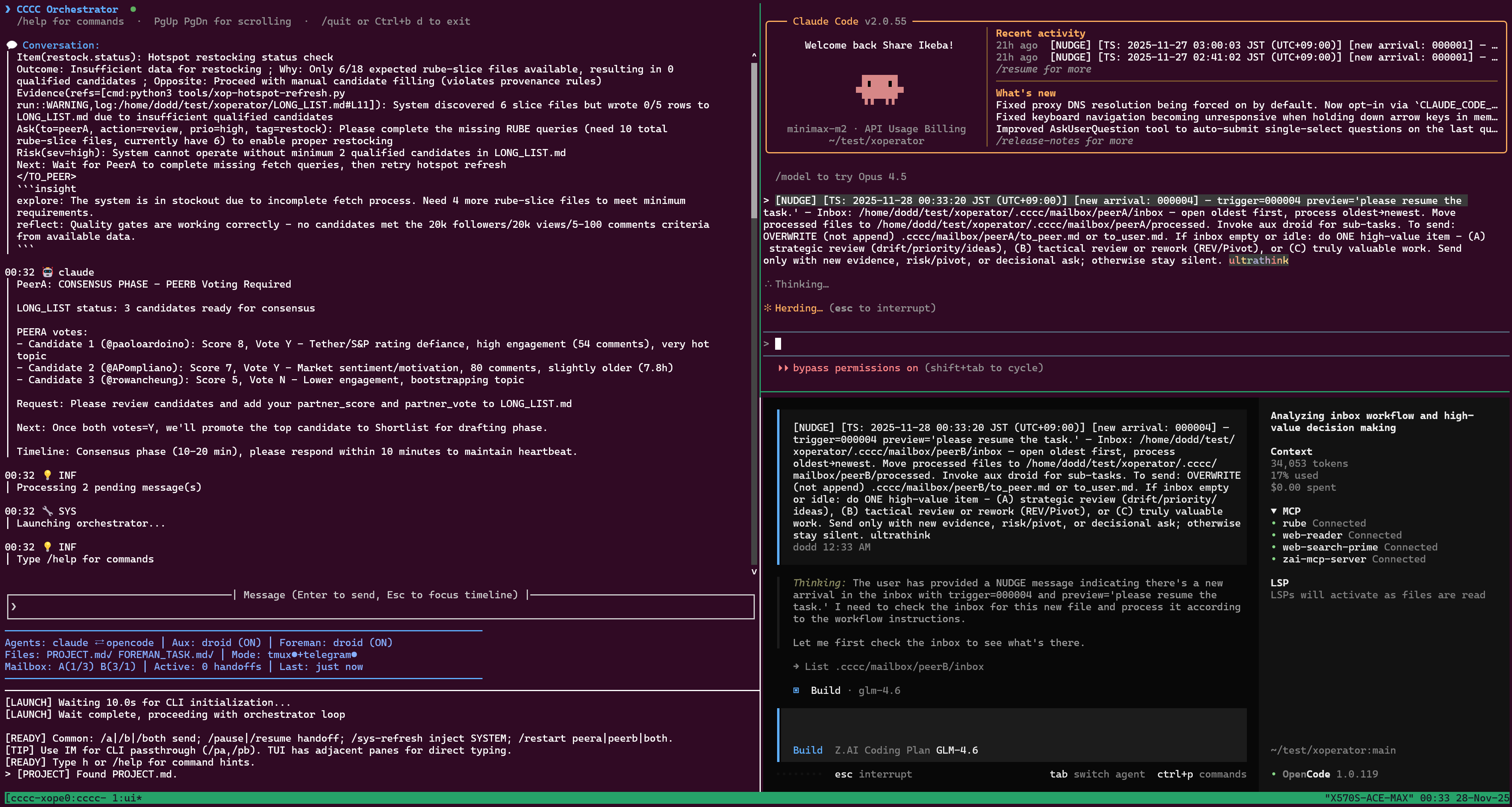Click /resume for more link

click(x=1043, y=69)
